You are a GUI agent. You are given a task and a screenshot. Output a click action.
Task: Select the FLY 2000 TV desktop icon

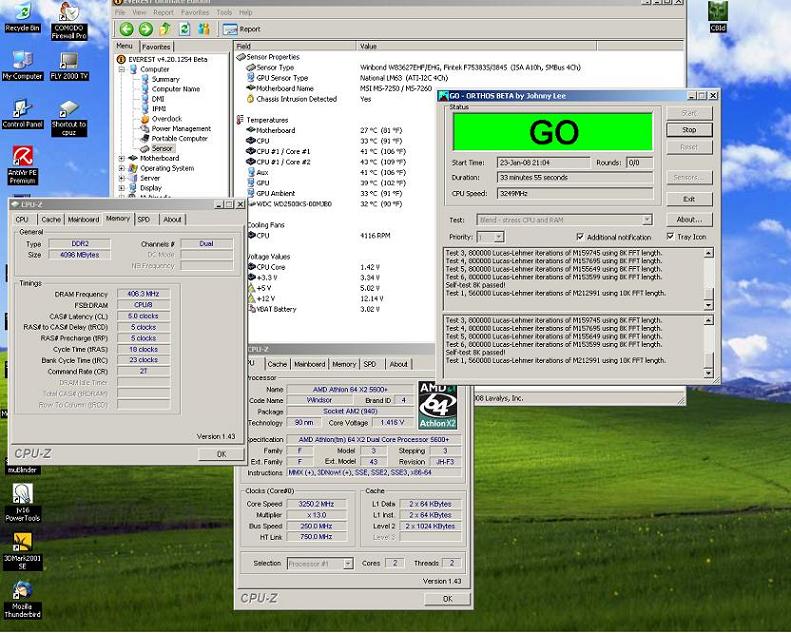coord(69,66)
